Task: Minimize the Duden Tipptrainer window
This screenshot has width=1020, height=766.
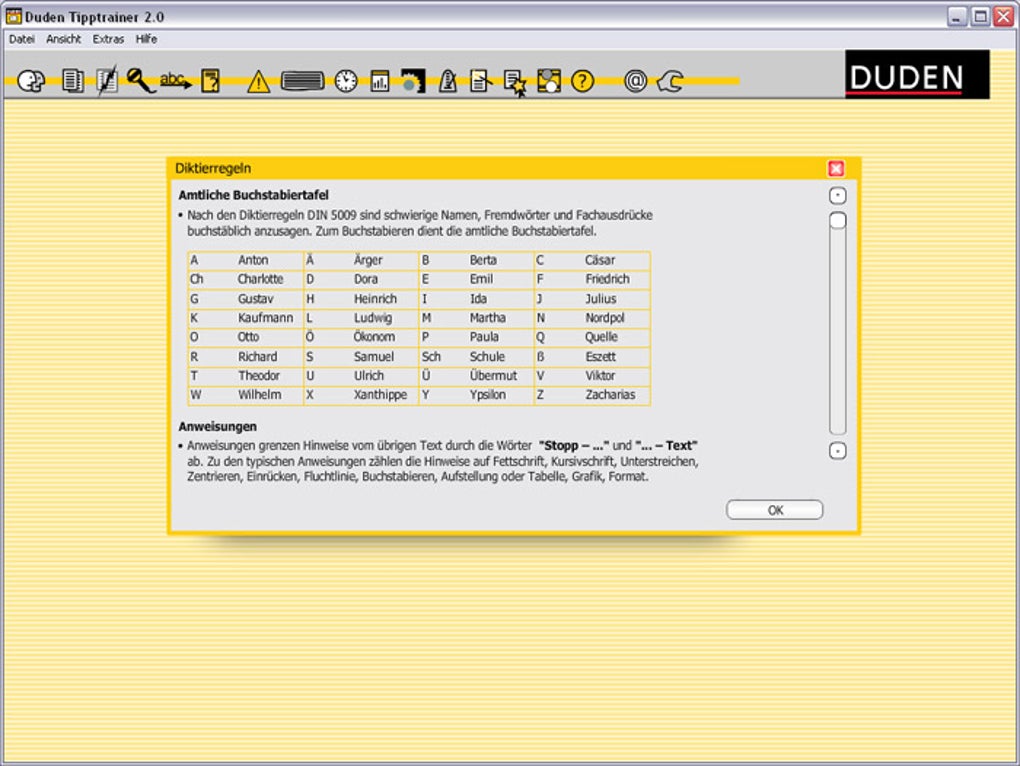Action: (x=956, y=16)
